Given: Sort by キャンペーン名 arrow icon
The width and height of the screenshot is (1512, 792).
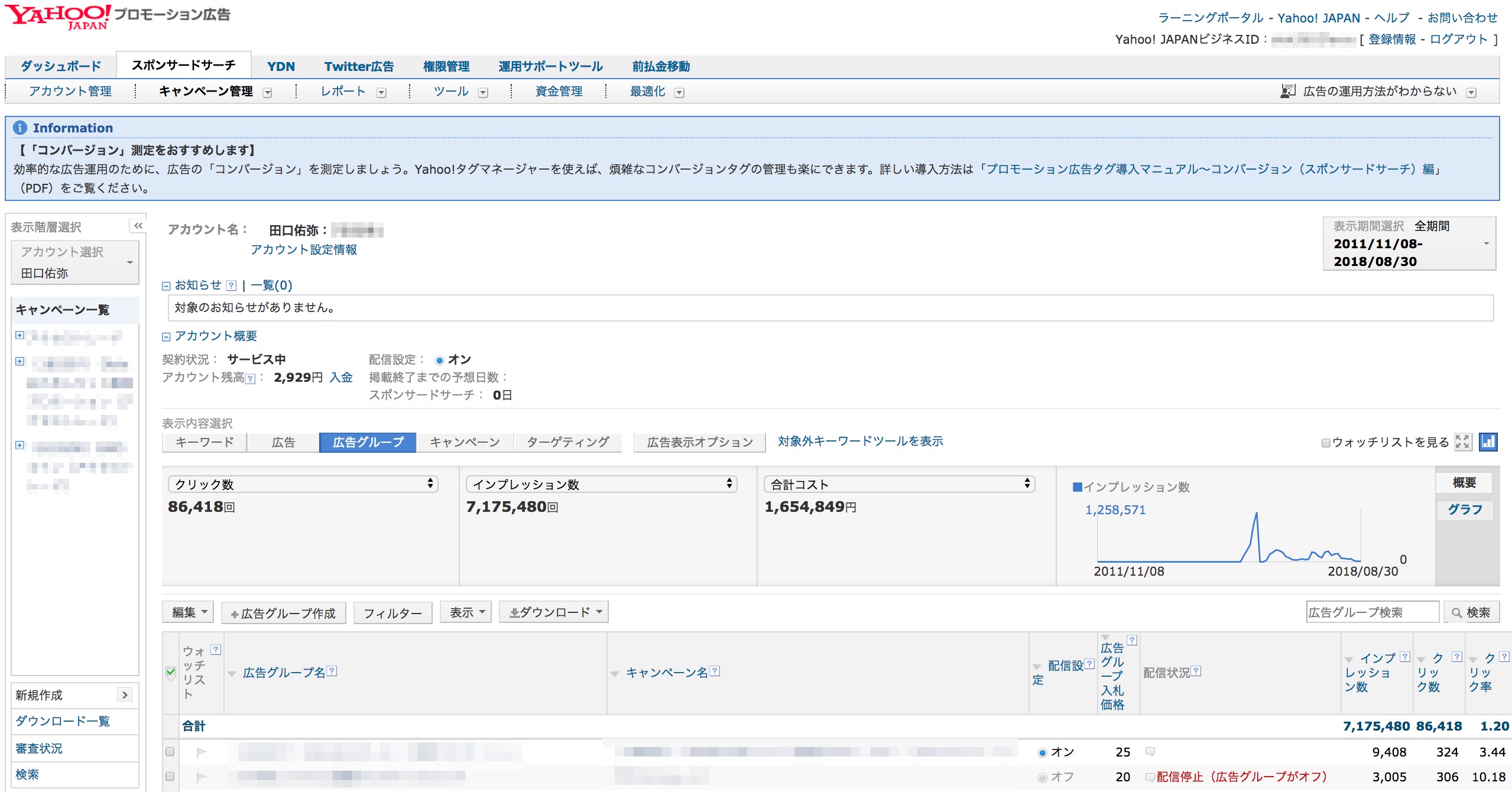Looking at the screenshot, I should click(615, 674).
